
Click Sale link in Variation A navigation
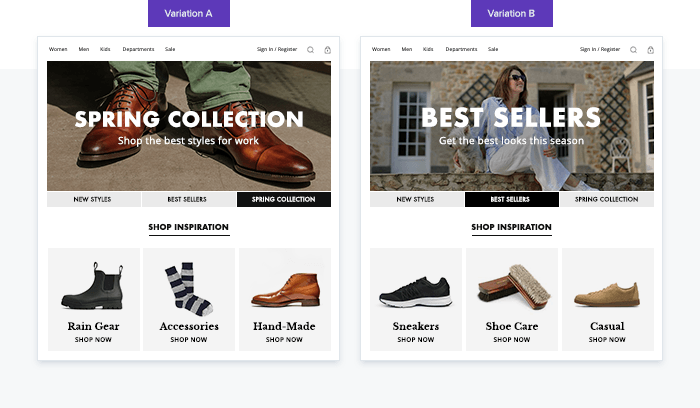click(x=170, y=49)
